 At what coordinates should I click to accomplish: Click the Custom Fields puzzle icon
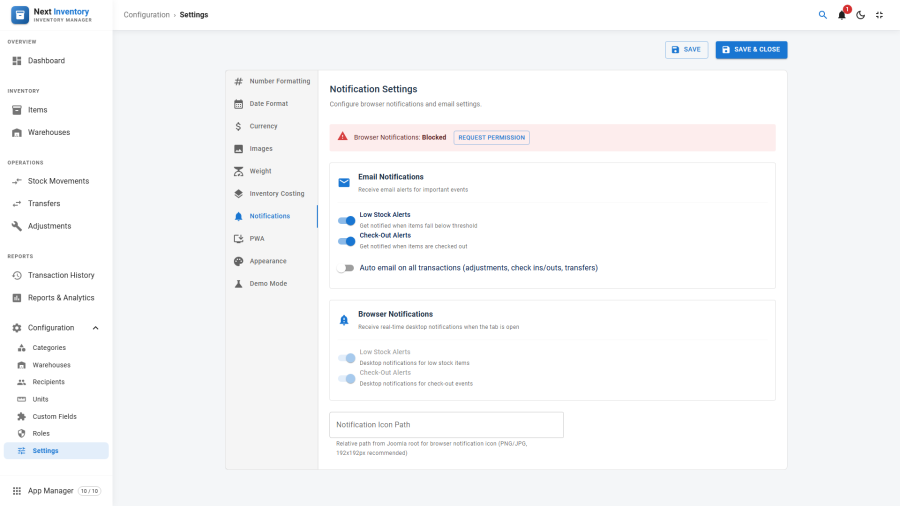21,417
